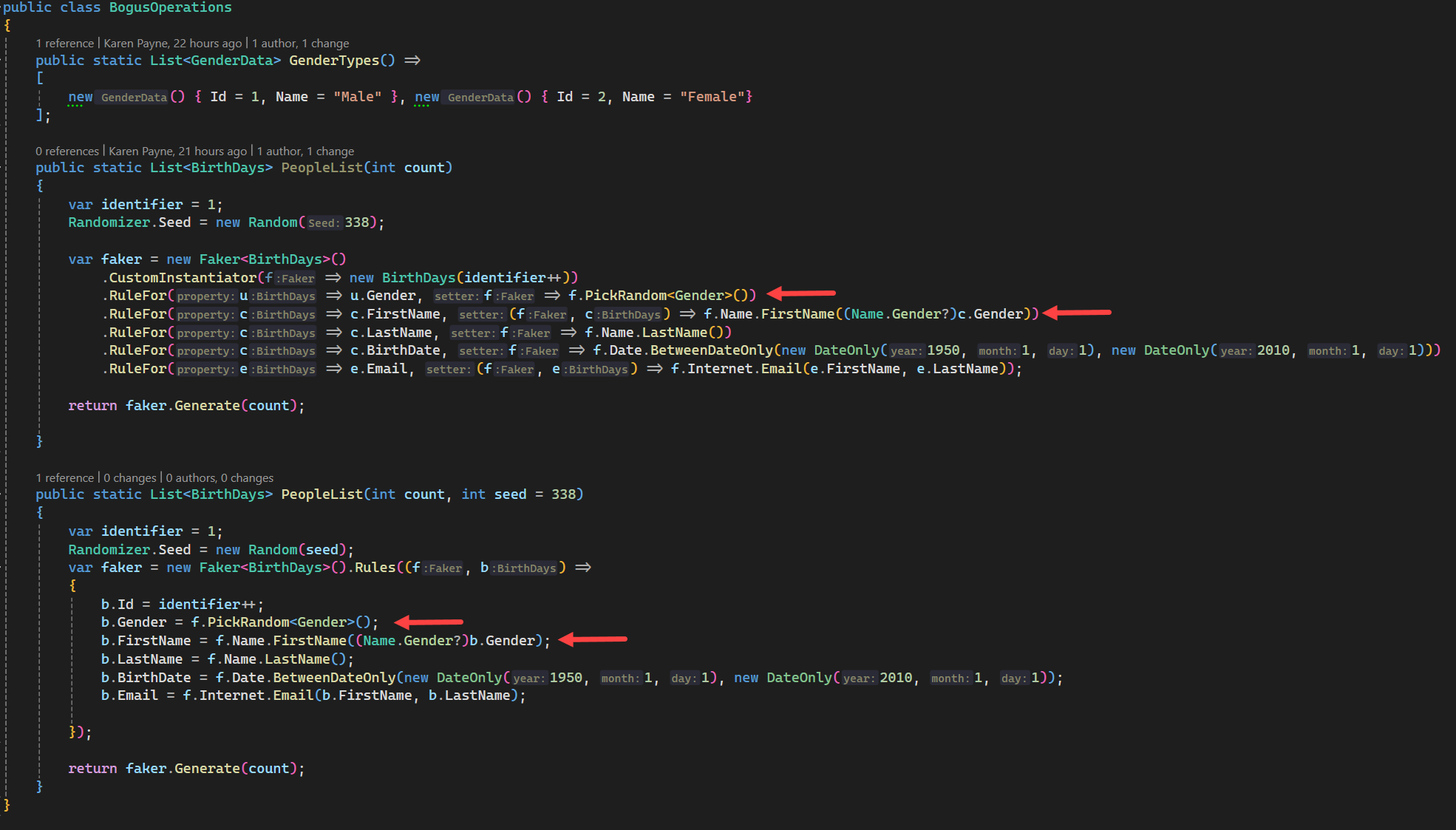
Task: Click the BogusOperations class name
Action: pyautogui.click(x=169, y=7)
